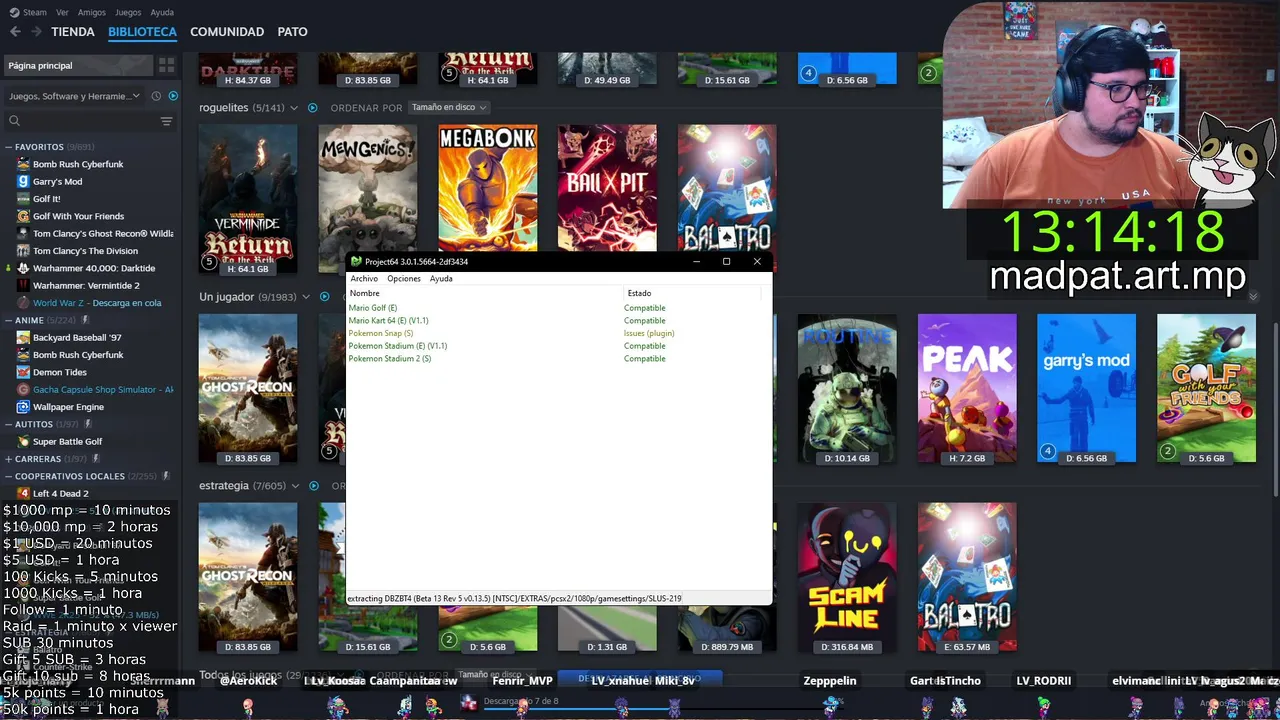Click Super Battle Golf sidebar icon
This screenshot has height=720, width=1280.
pos(23,441)
